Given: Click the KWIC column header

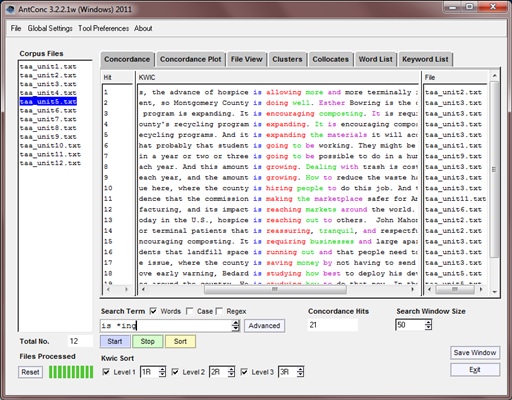Looking at the screenshot, I should click(278, 77).
